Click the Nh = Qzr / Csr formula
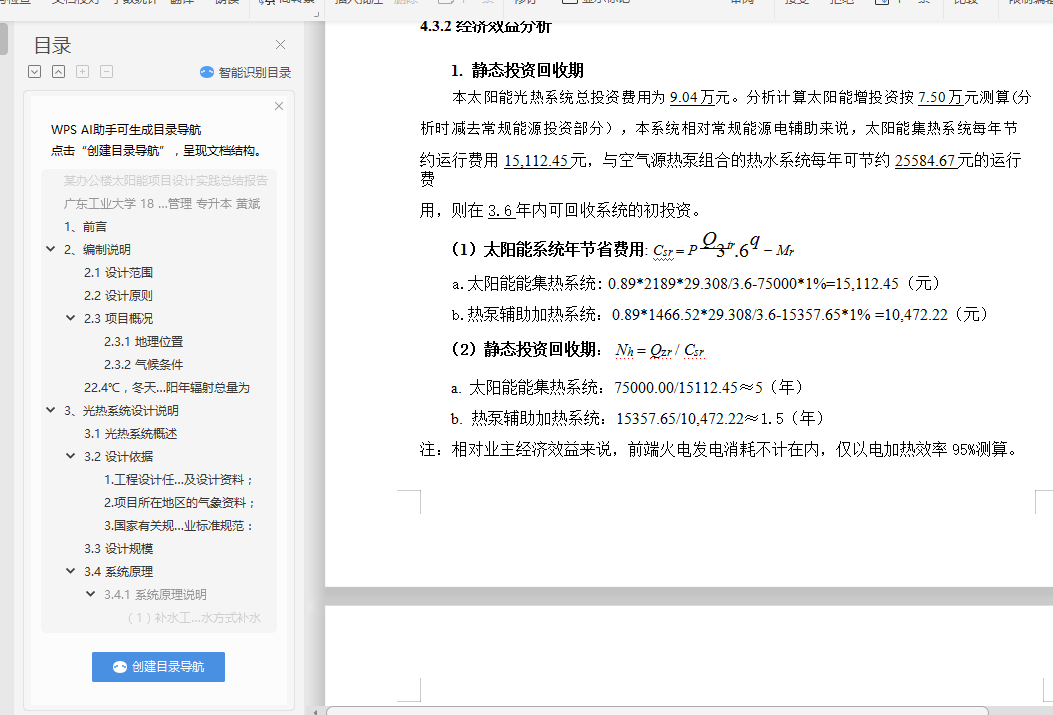1053x715 pixels. [x=659, y=350]
